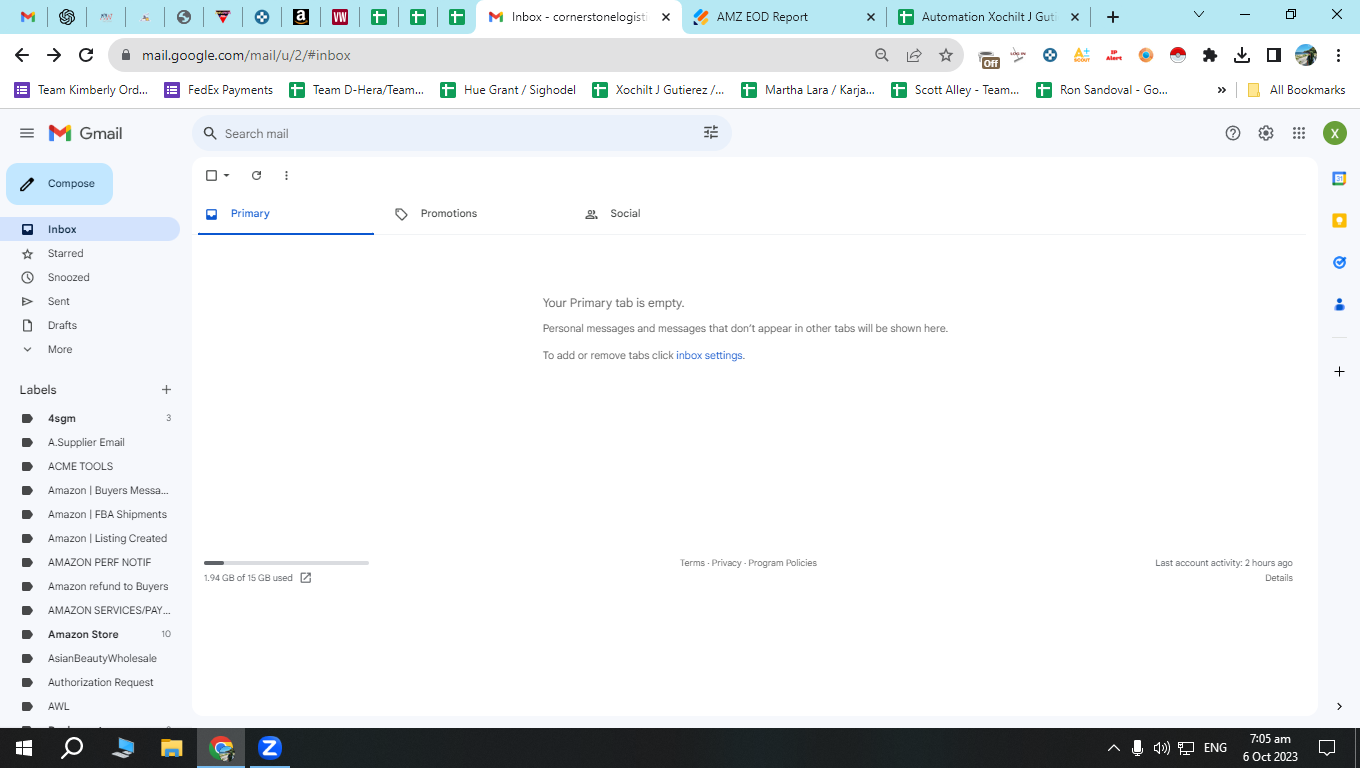The height and width of the screenshot is (768, 1360).
Task: Open the All Bookmarks folder
Action: (x=1296, y=90)
